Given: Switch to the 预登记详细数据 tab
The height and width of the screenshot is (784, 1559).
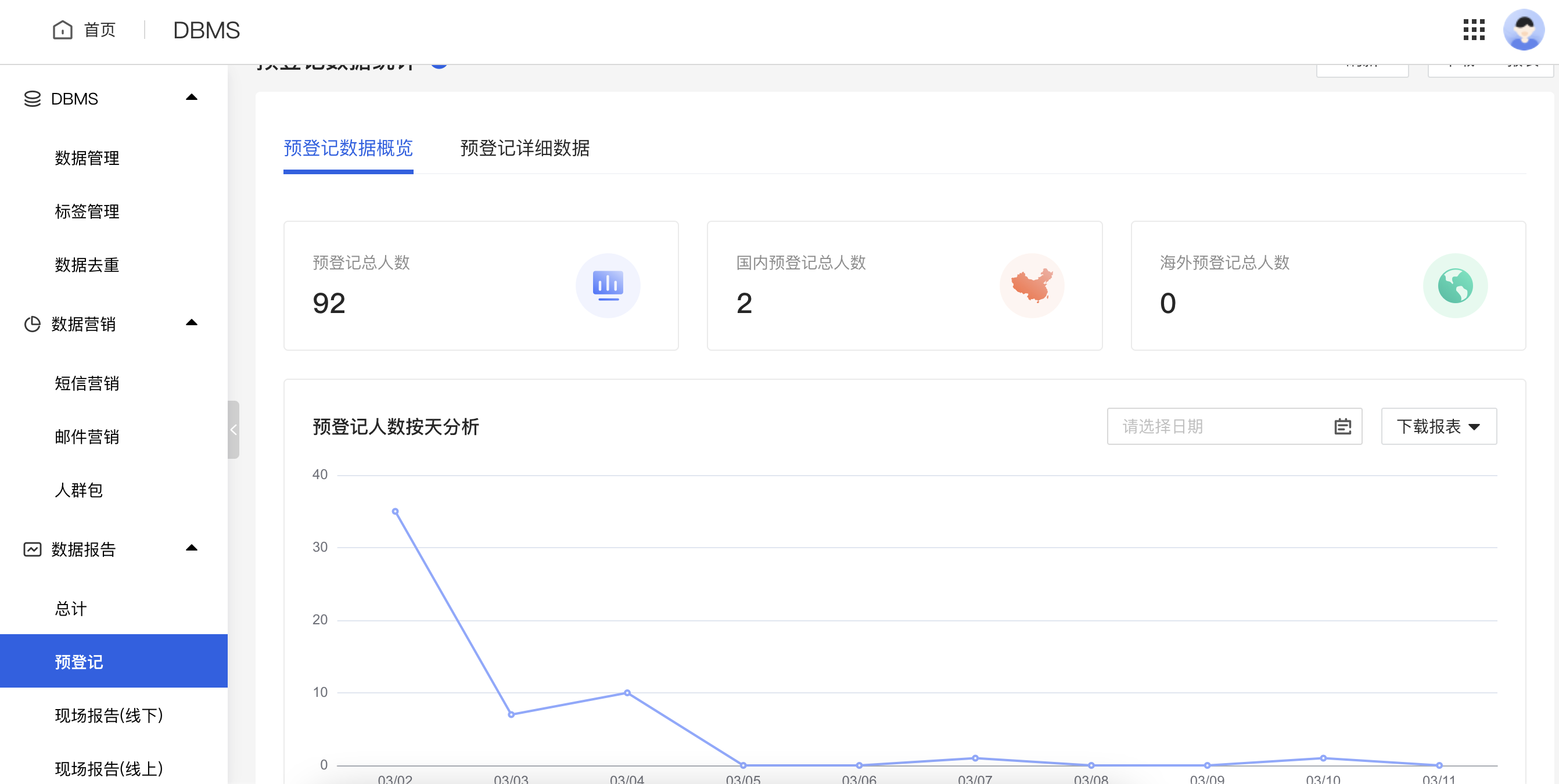Looking at the screenshot, I should coord(525,149).
